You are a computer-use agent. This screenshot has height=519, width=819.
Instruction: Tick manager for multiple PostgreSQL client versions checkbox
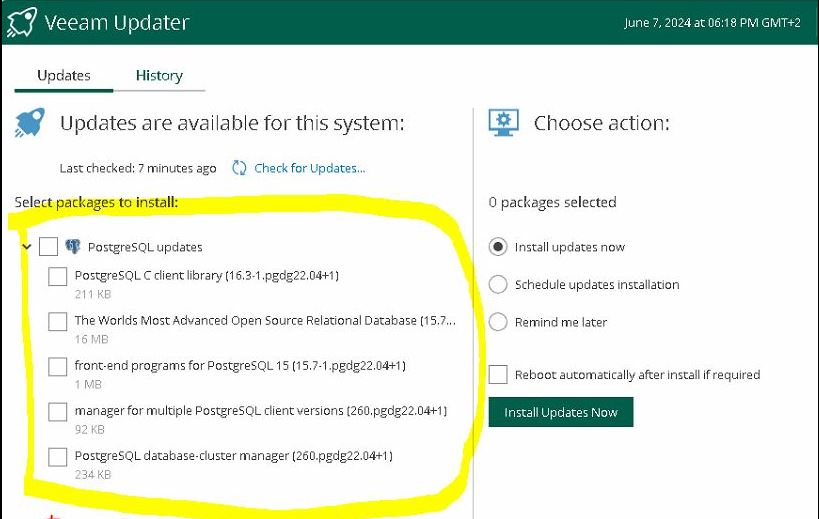click(57, 412)
